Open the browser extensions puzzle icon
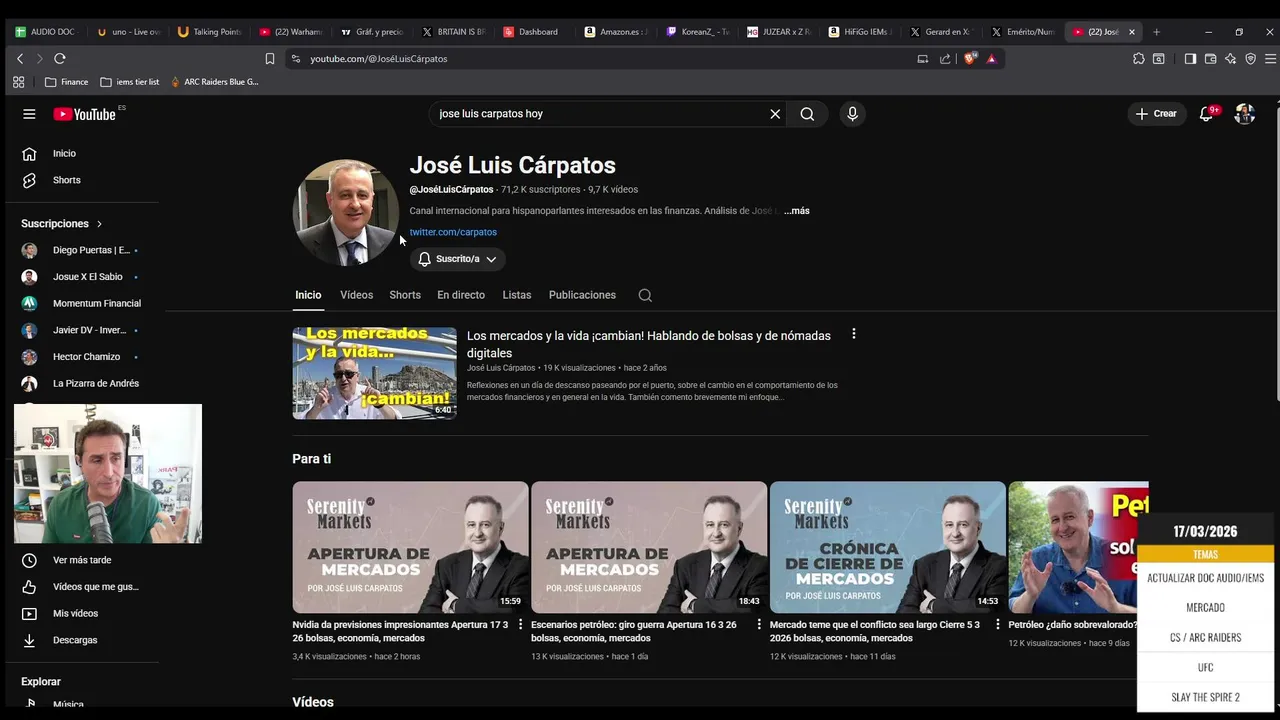Viewport: 1280px width, 720px height. click(1138, 59)
